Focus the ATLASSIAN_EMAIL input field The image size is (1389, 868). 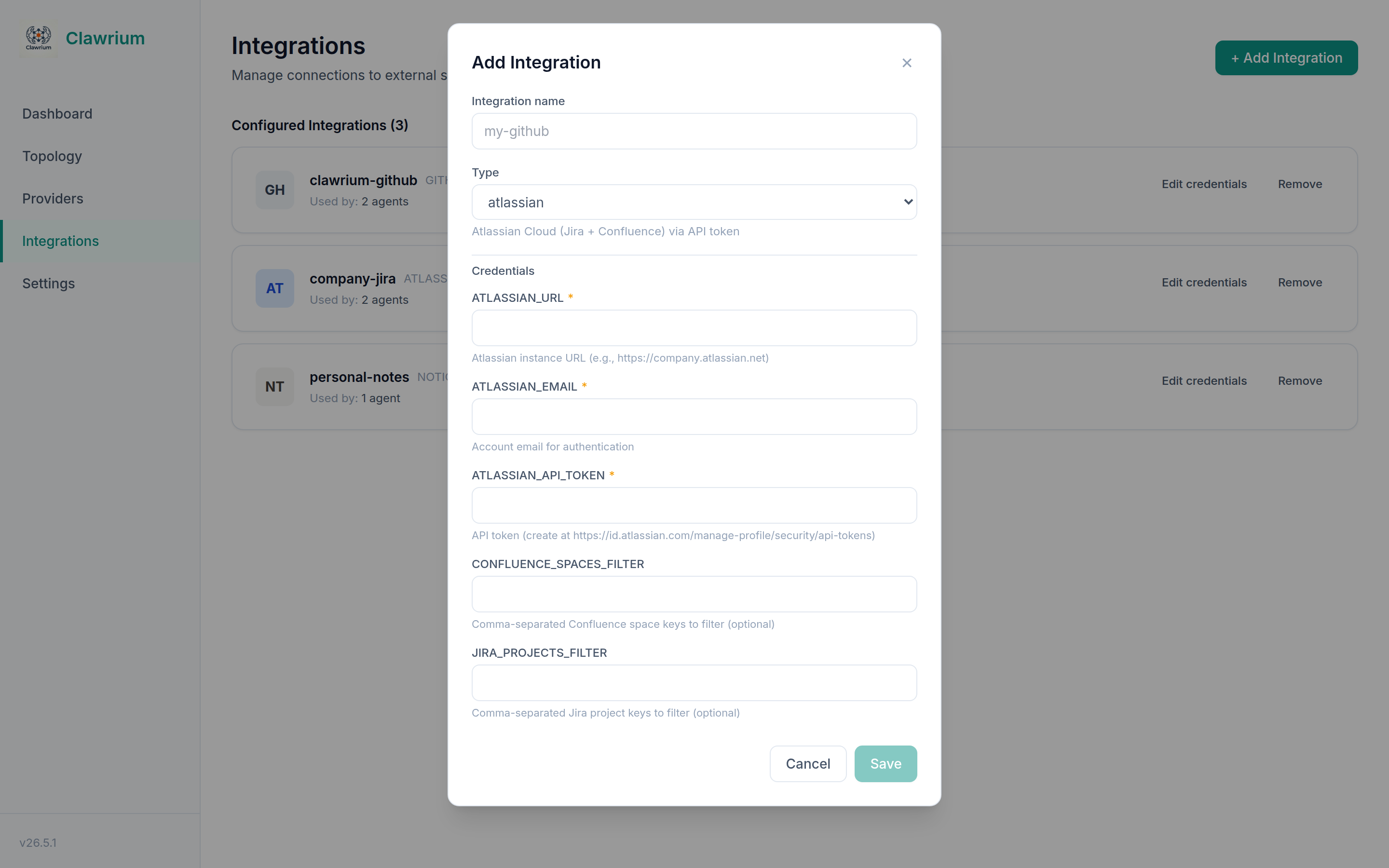tap(694, 417)
